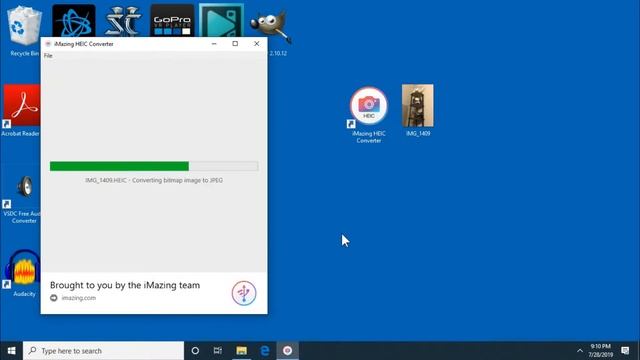
Task: Click the 'Type here to search' box
Action: [x=104, y=351]
